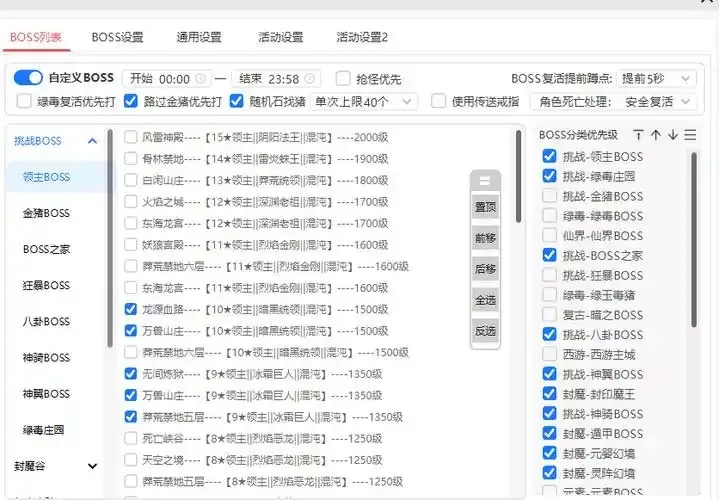The width and height of the screenshot is (719, 500).
Task: Click BOSS list vertical scrollbar
Action: (518, 177)
